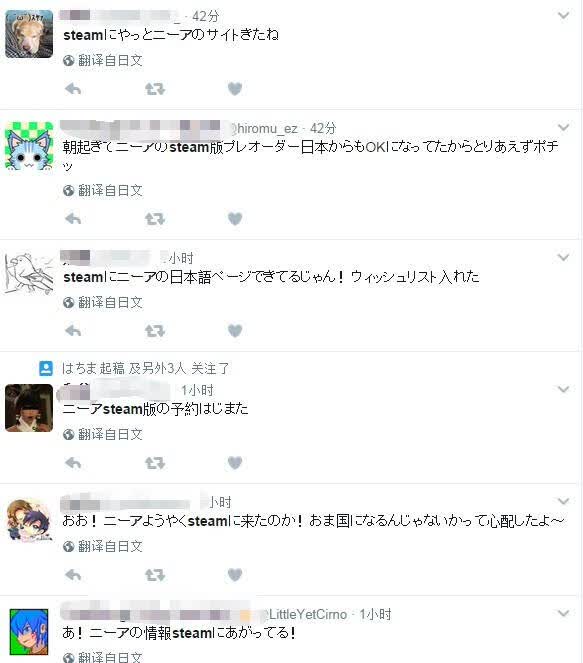The image size is (583, 663).
Task: Retweet the tweet ニーアsteam版の予約はじまた
Action: tap(155, 463)
